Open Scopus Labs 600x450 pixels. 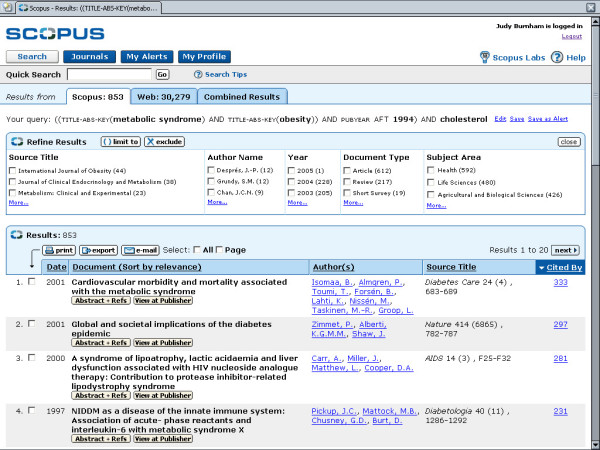point(512,58)
